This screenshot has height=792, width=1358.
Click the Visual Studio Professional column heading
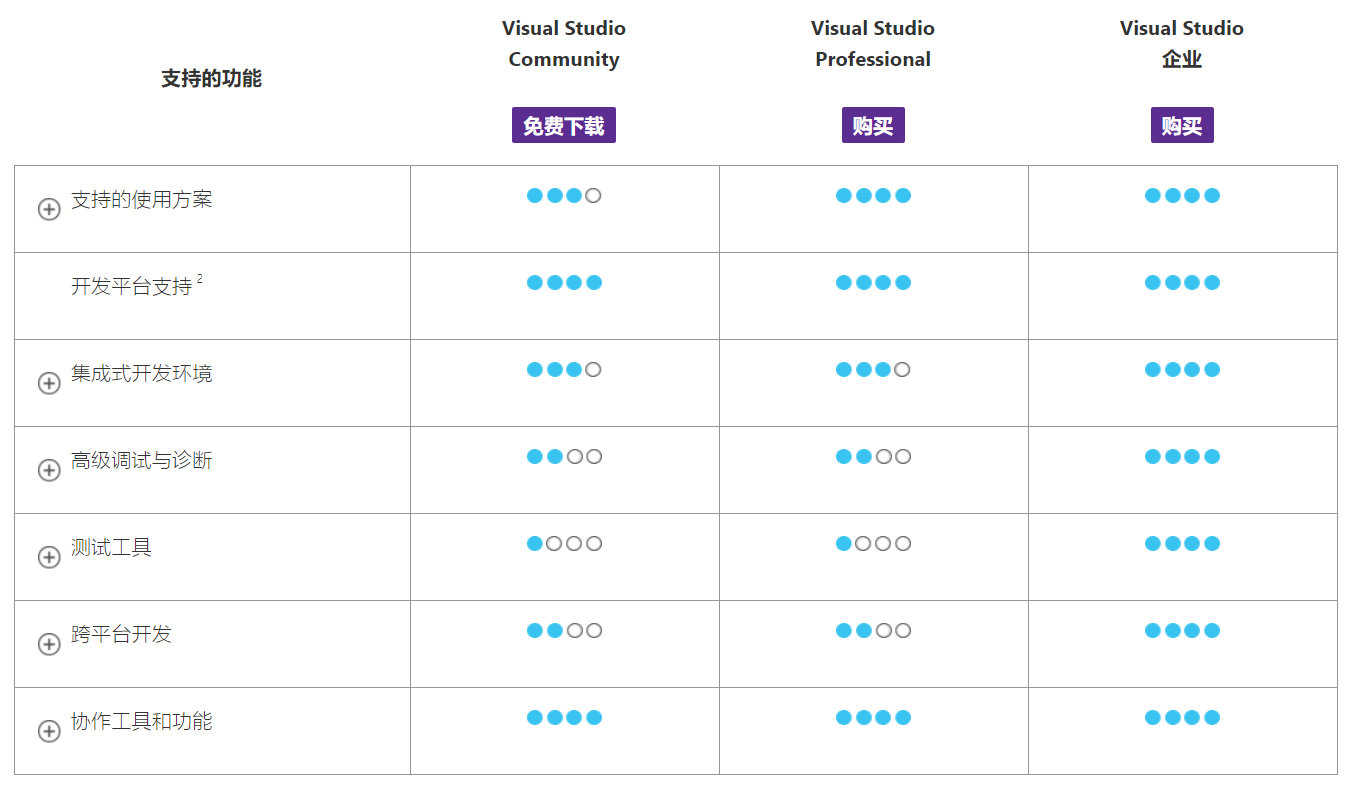pos(873,44)
